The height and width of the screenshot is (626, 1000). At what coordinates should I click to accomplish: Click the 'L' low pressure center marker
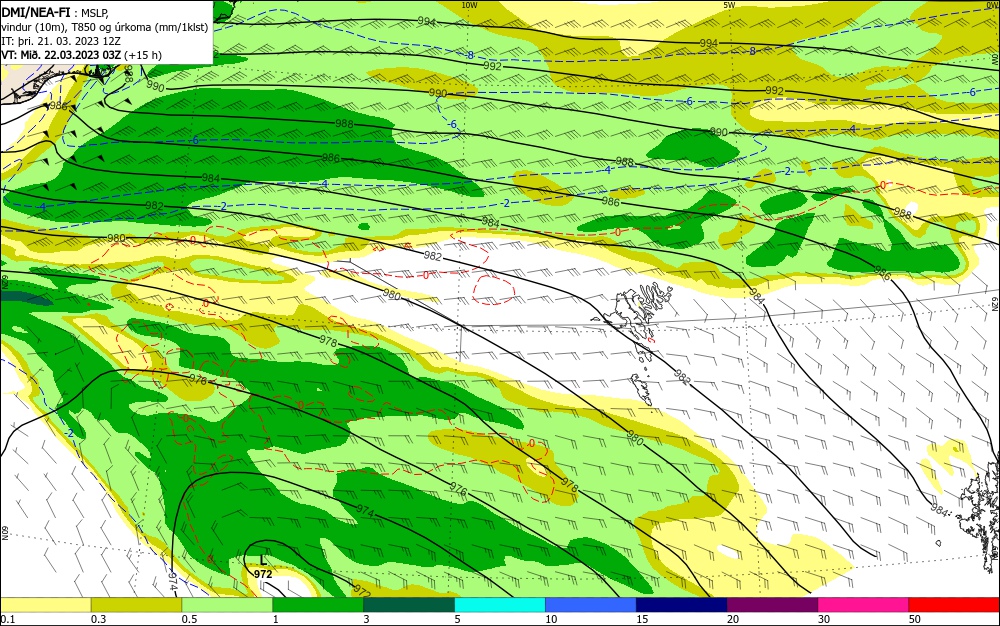click(x=263, y=560)
